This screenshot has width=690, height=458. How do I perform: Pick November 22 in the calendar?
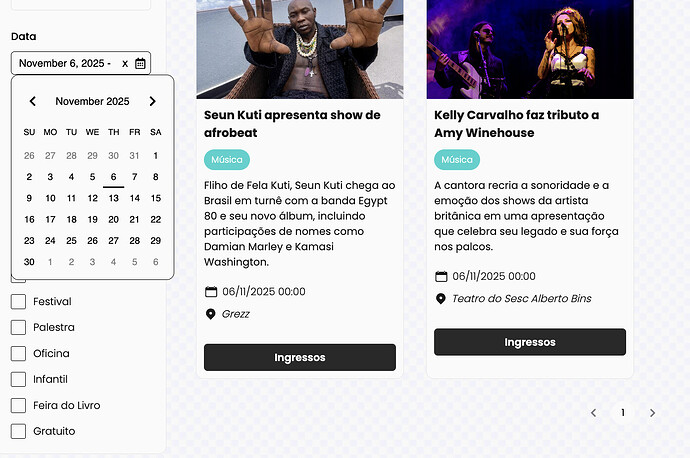[x=156, y=220]
